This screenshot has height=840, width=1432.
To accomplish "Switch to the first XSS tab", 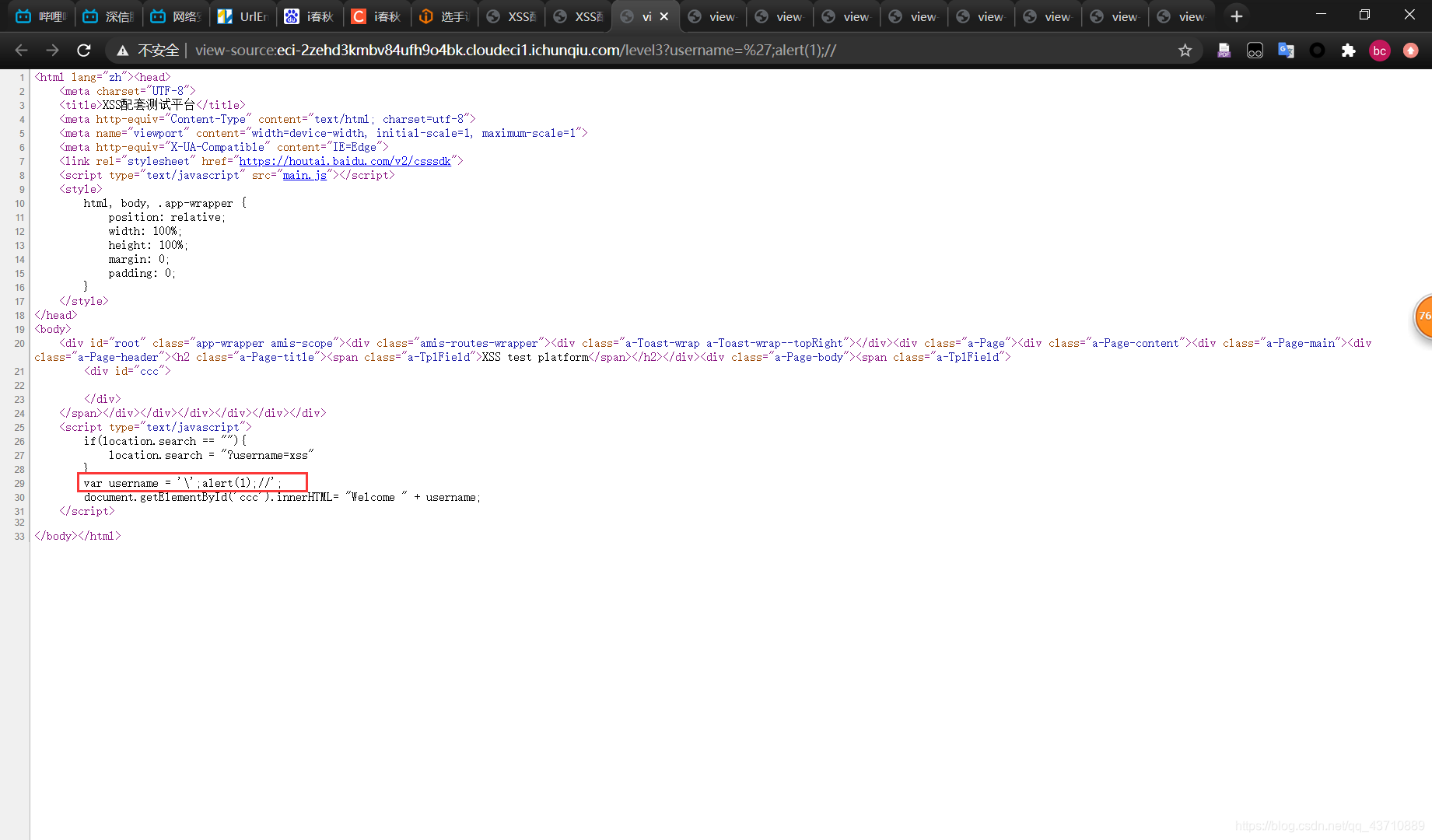I will click(510, 16).
